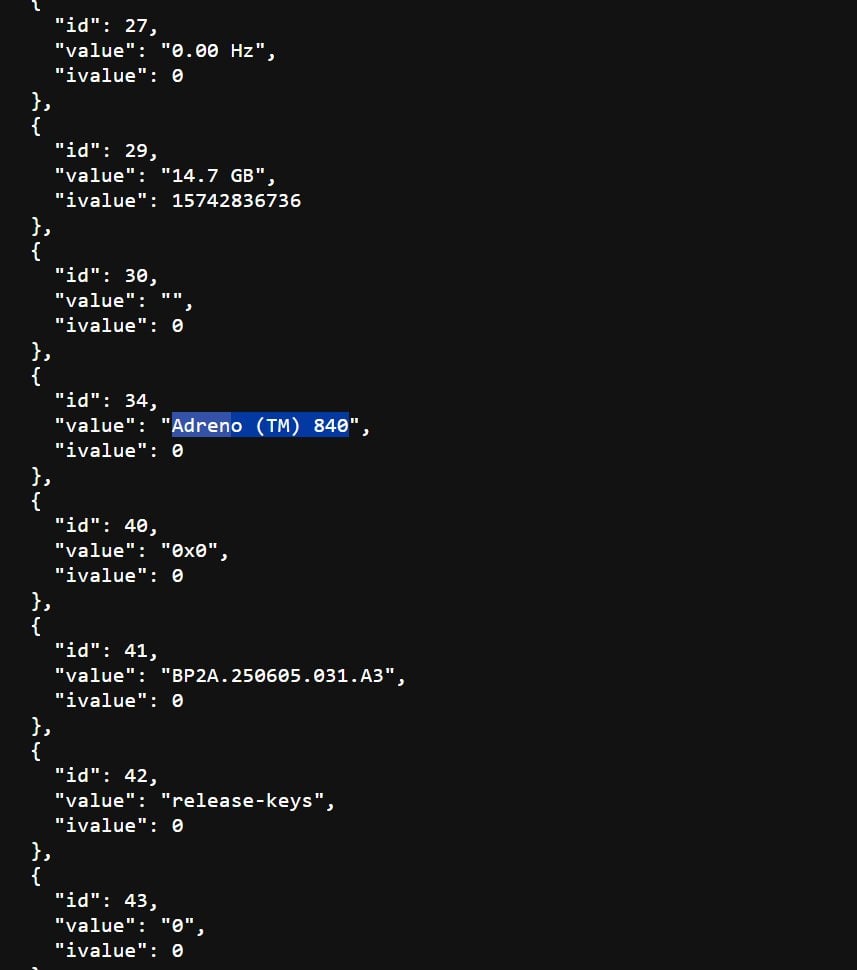Click the "id": 41 line
The image size is (857, 970).
[x=106, y=651]
